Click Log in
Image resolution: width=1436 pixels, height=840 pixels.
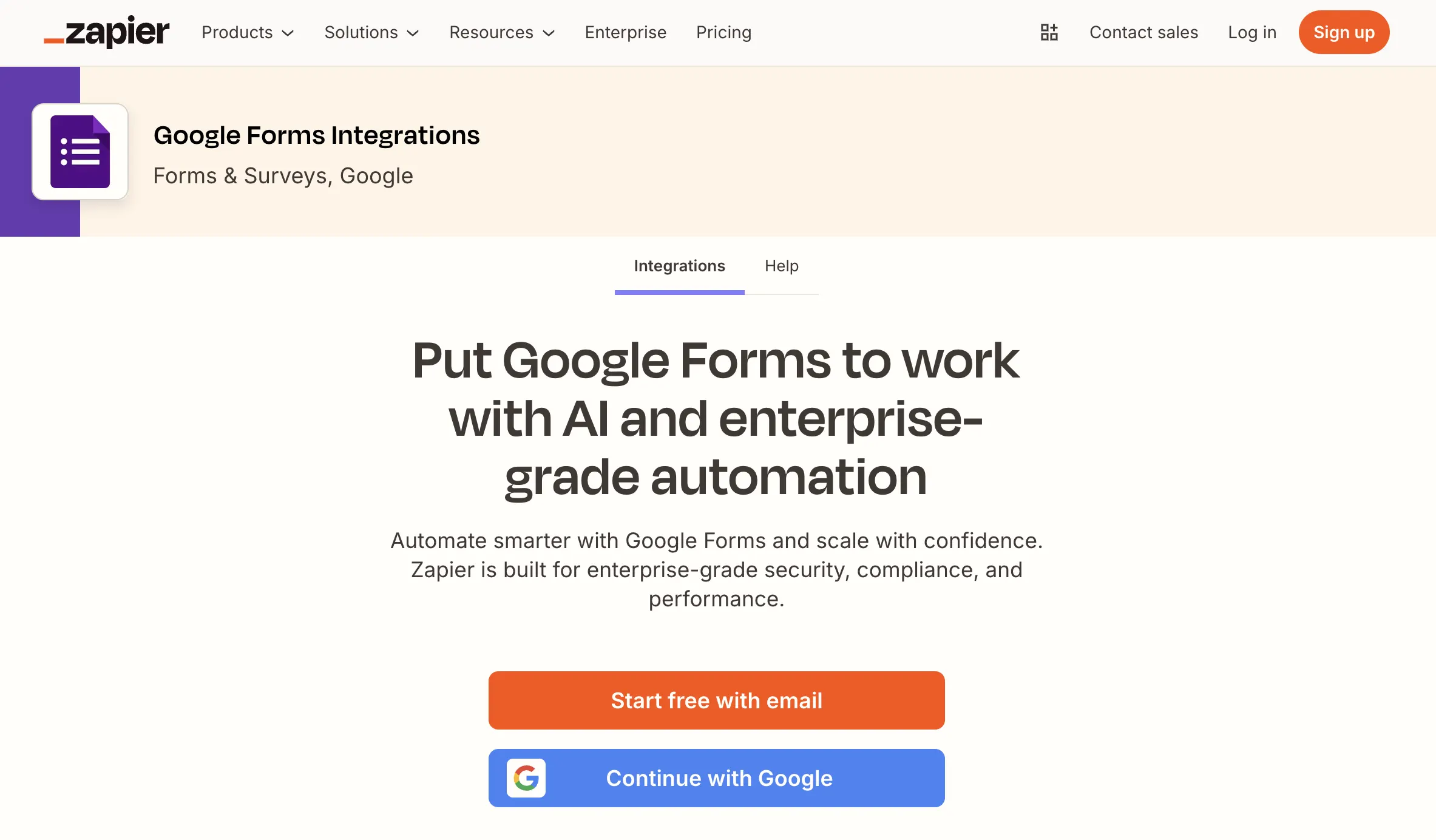[1251, 32]
